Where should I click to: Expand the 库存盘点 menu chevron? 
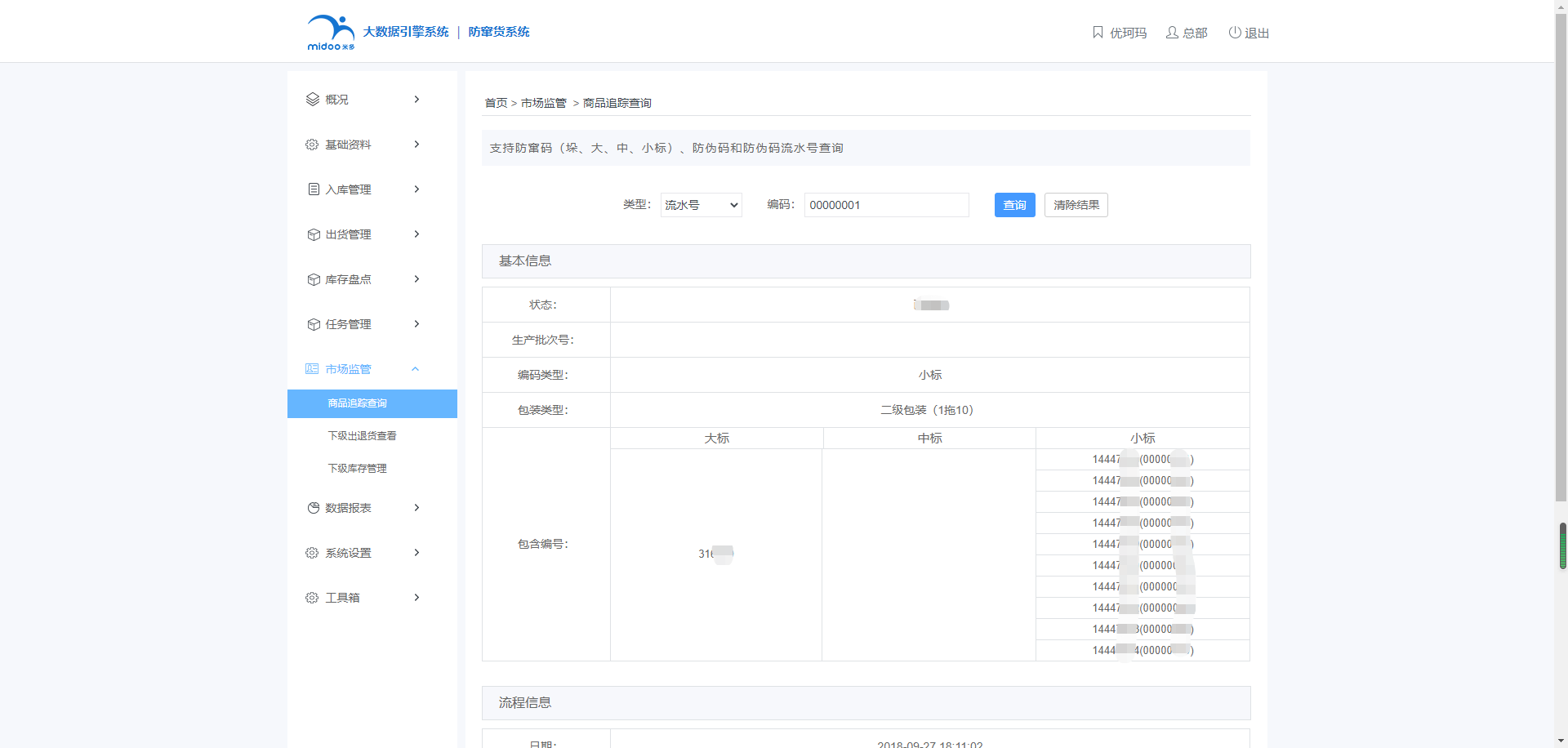(416, 279)
